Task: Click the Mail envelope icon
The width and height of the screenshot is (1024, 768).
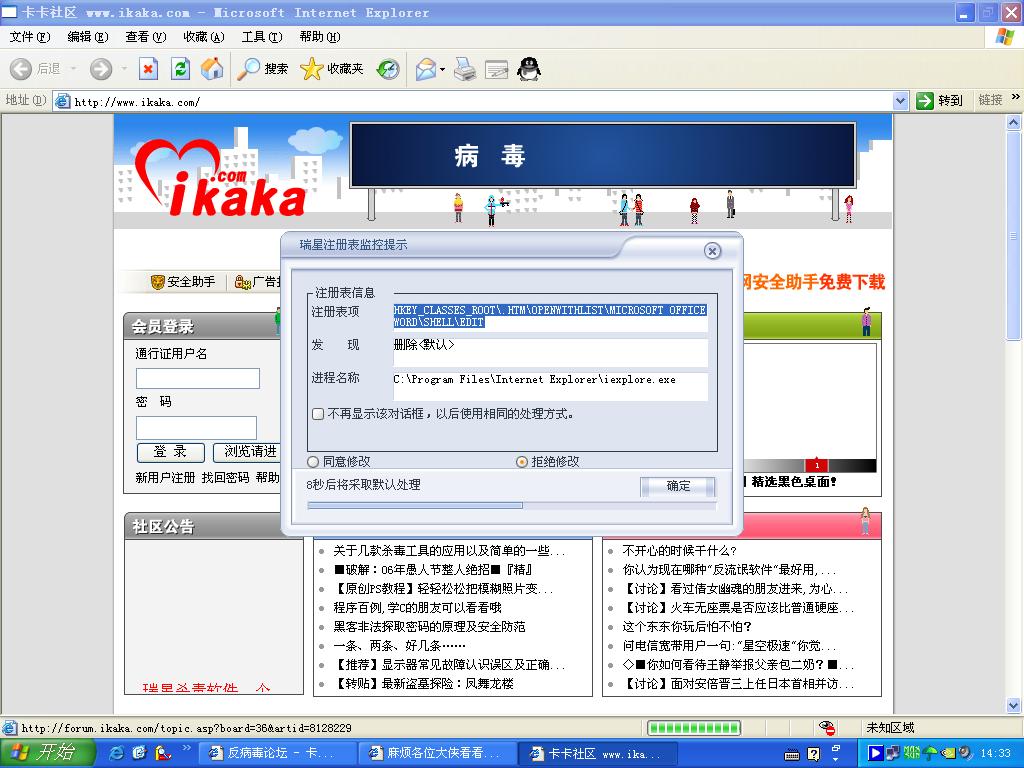Action: pos(426,69)
